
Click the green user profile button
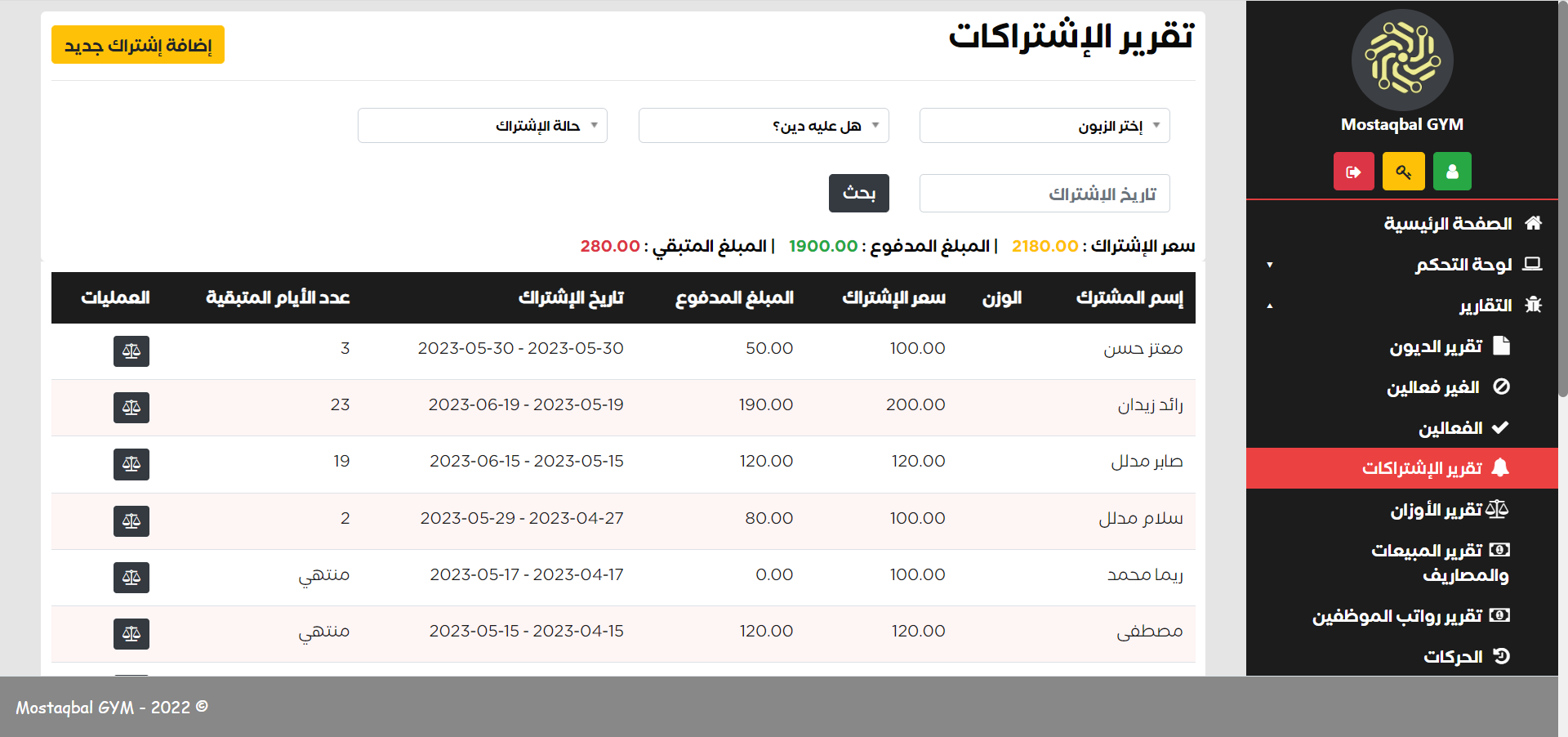coord(1452,172)
